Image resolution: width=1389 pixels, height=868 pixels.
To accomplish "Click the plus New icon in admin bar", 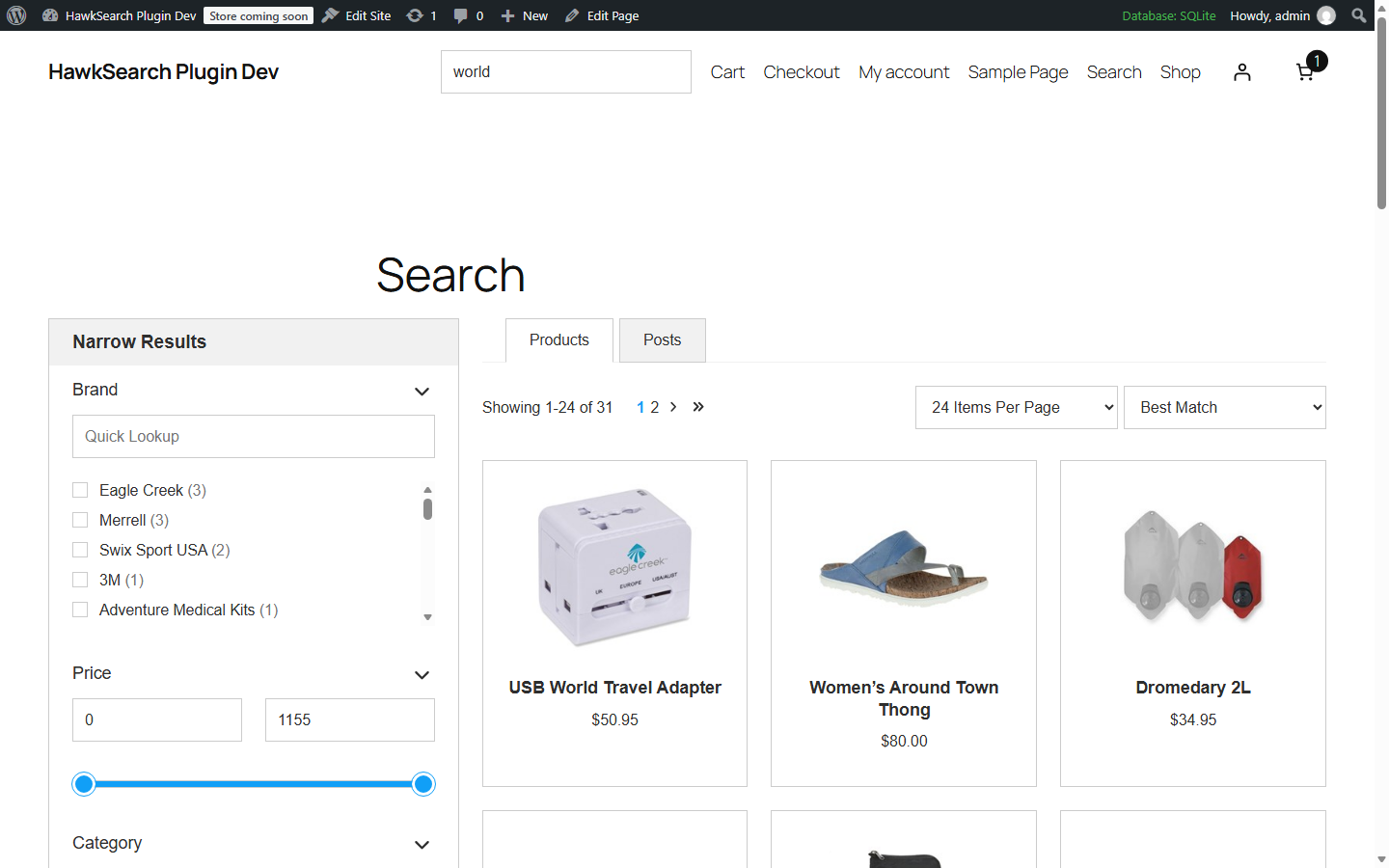I will pos(507,15).
